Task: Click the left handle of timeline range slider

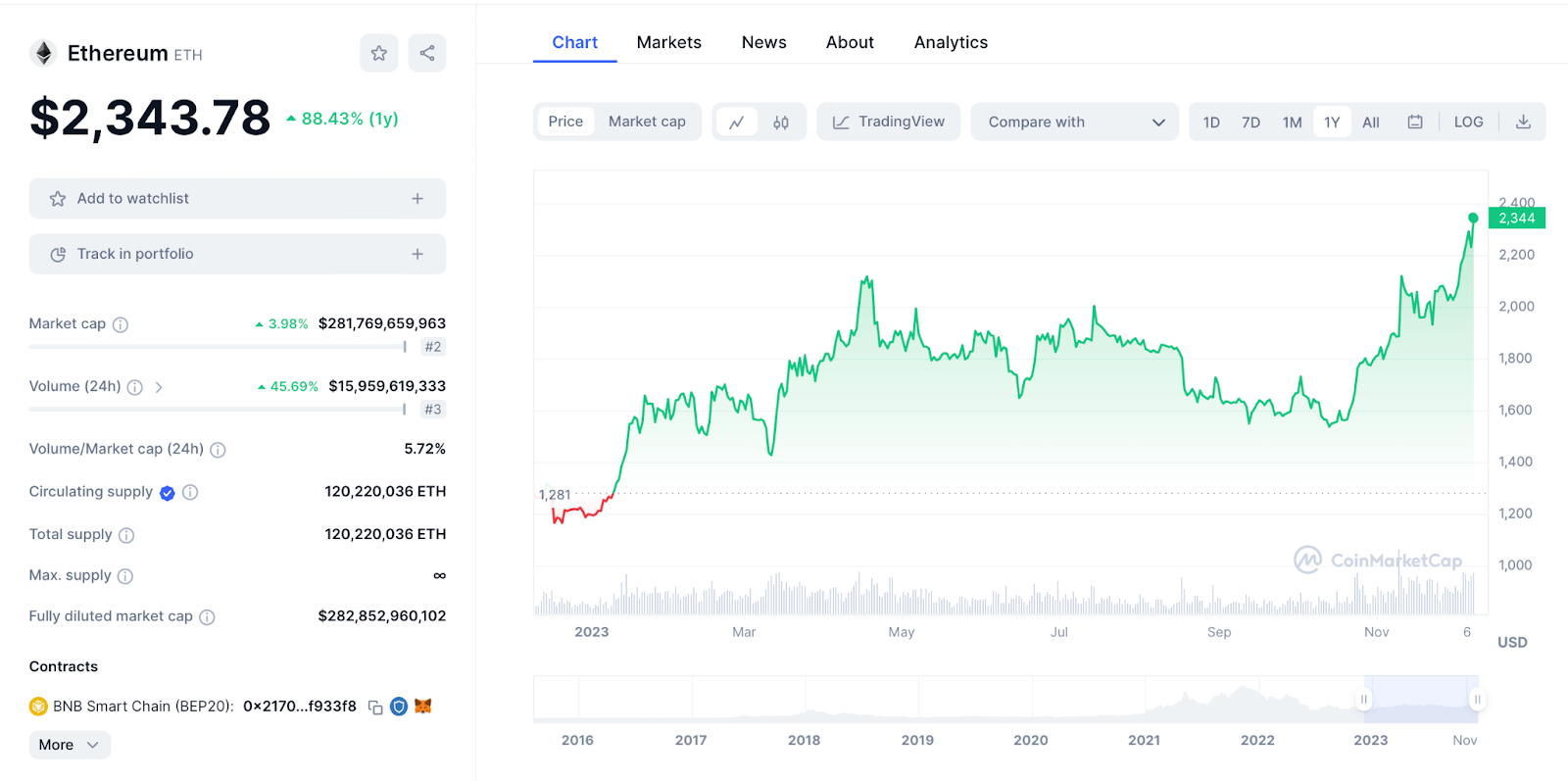Action: click(x=1363, y=699)
